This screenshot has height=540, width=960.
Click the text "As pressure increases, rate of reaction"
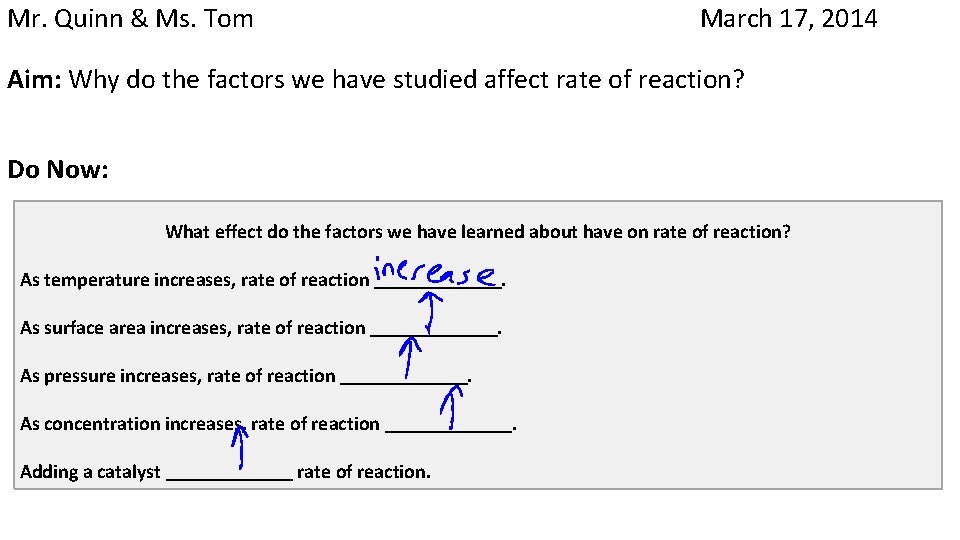pyautogui.click(x=178, y=377)
